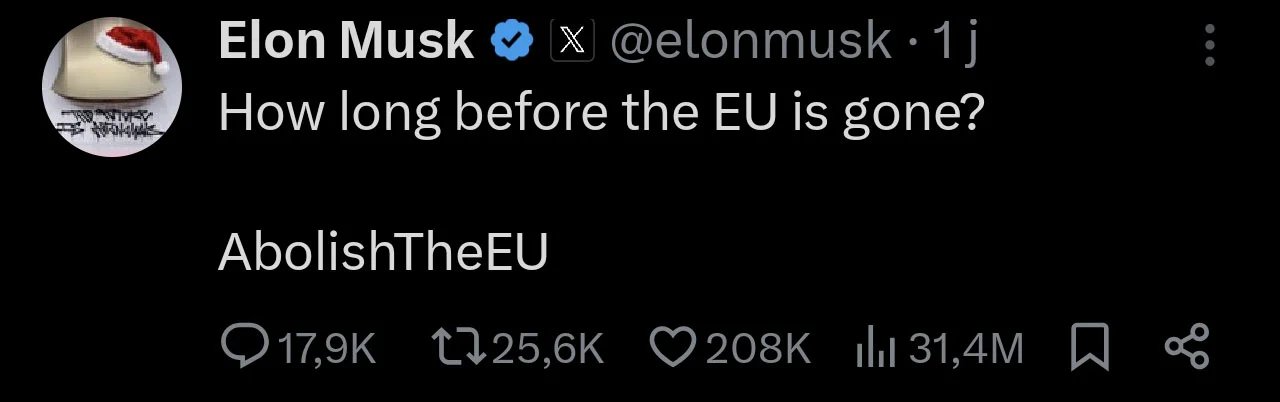Open view analytics bar chart icon
Viewport: 1280px width, 402px height.
pos(873,347)
